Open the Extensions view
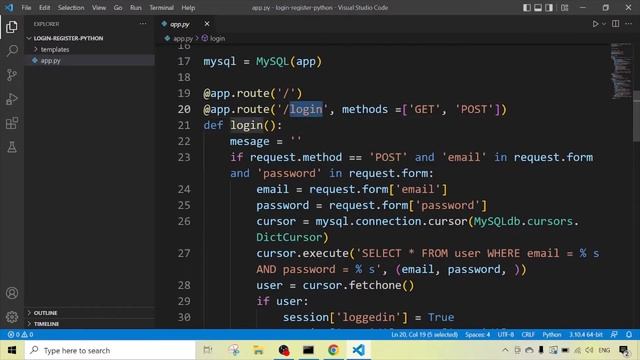Image resolution: width=640 pixels, height=360 pixels. point(12,123)
